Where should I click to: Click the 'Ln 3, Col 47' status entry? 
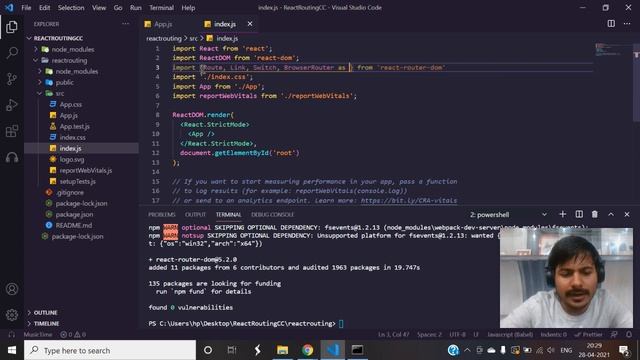click(393, 335)
